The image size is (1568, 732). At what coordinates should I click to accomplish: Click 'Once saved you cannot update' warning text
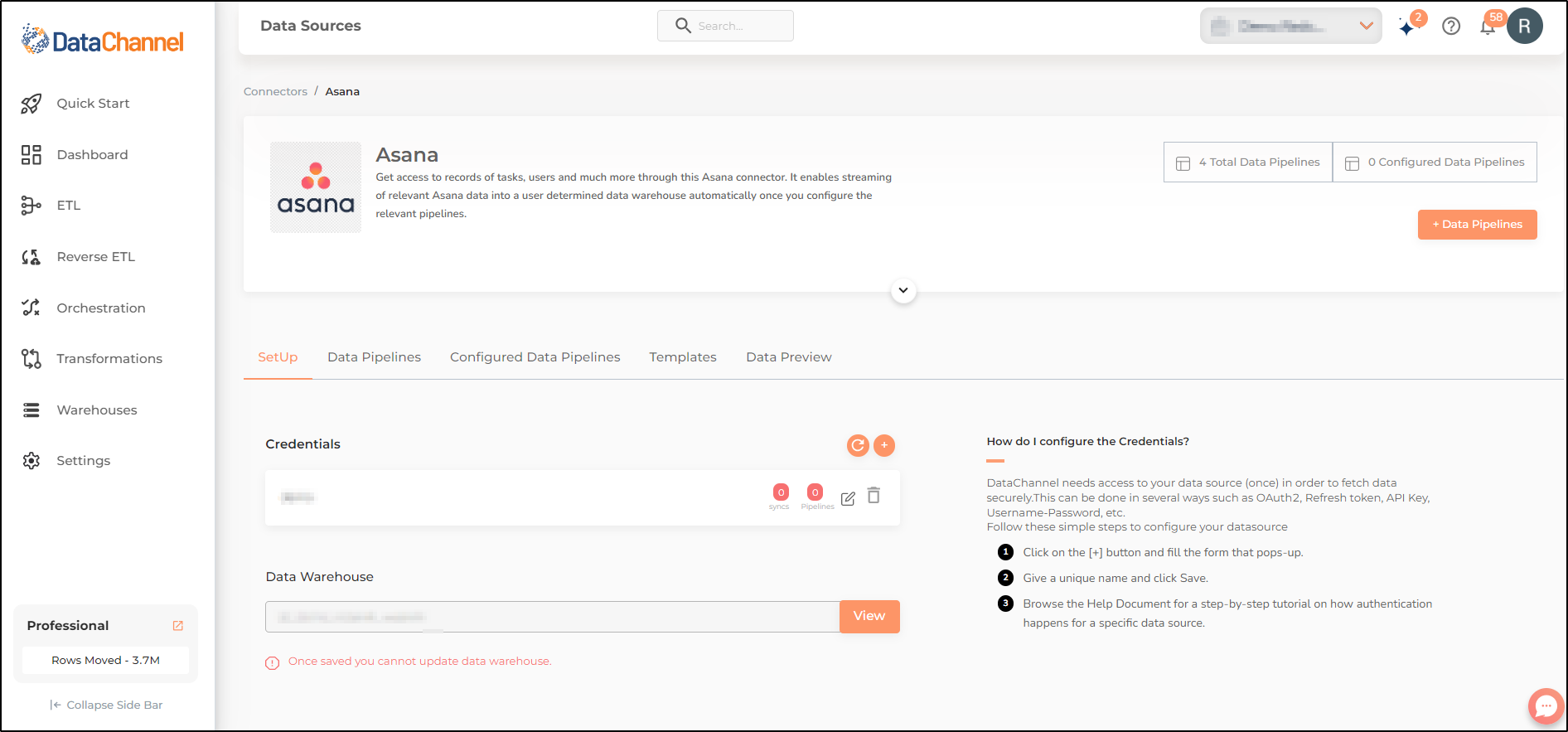[x=419, y=662]
